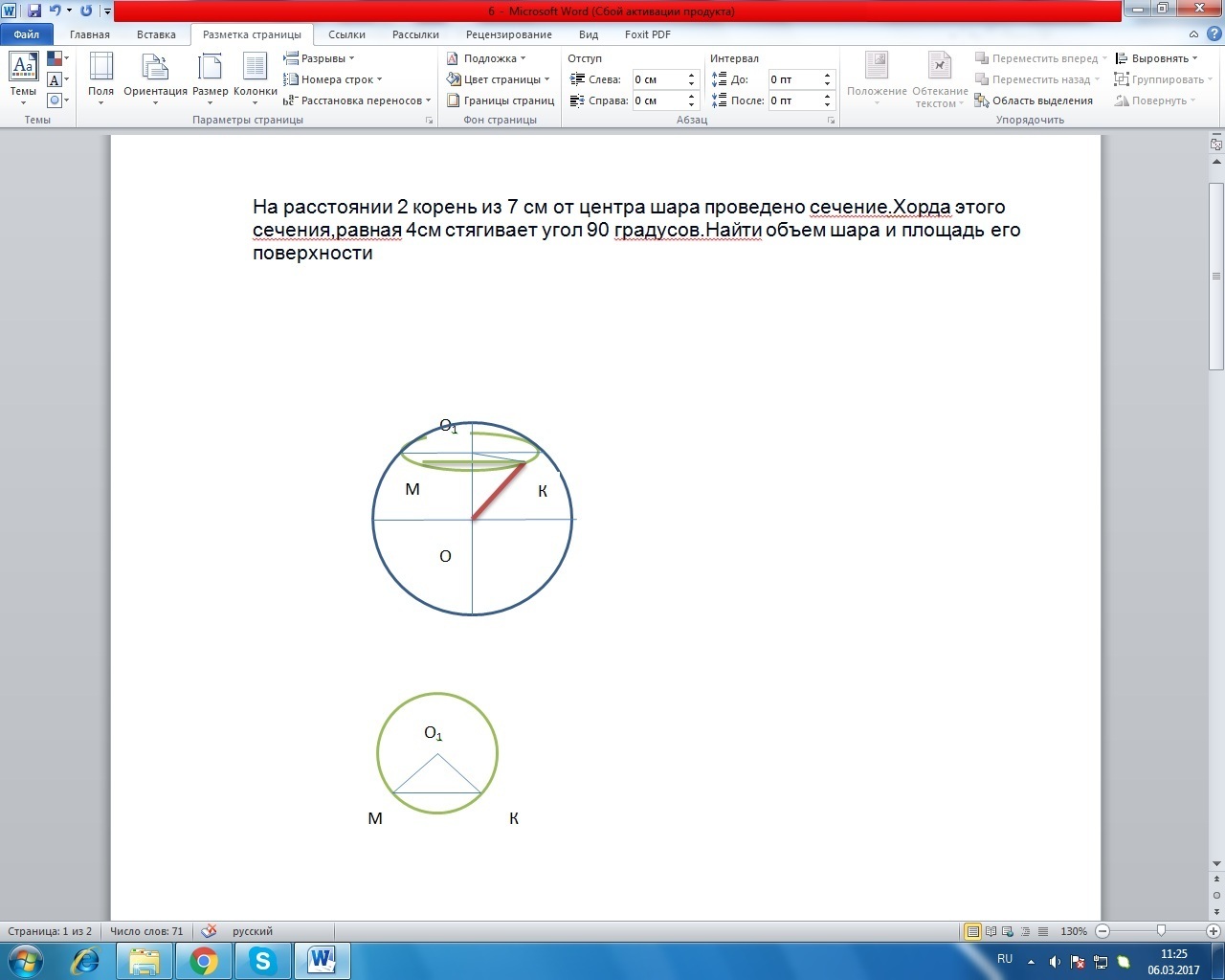Open the Quick Access Toolbar customize arrow
Image resolution: width=1225 pixels, height=980 pixels.
point(106,11)
